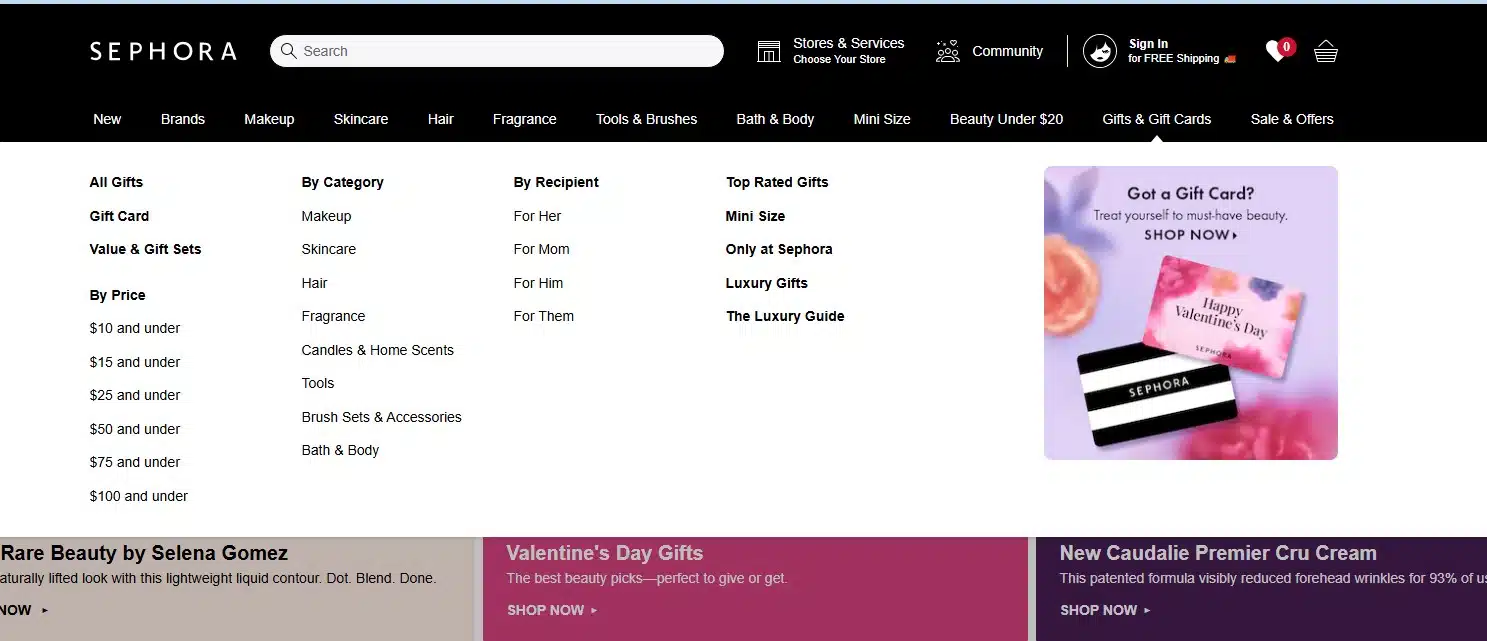
Task: Click the Community people icon
Action: pos(947,51)
